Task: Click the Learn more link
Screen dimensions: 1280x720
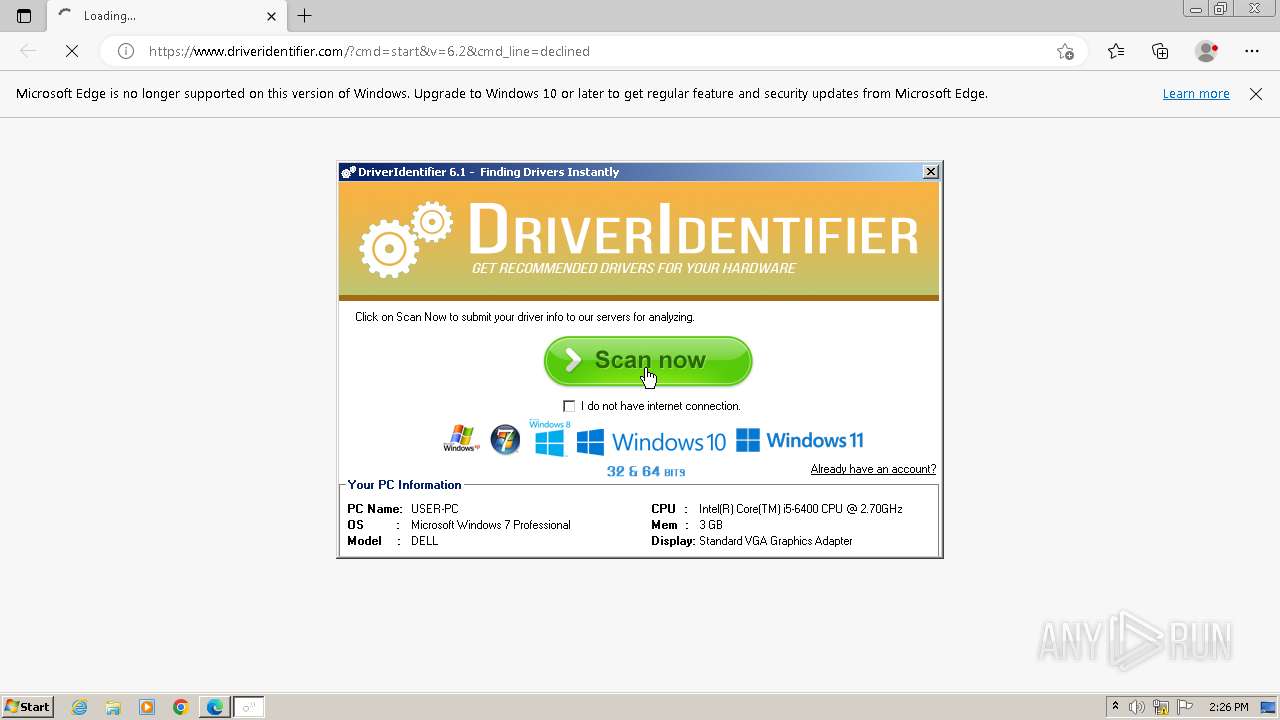Action: [x=1196, y=94]
